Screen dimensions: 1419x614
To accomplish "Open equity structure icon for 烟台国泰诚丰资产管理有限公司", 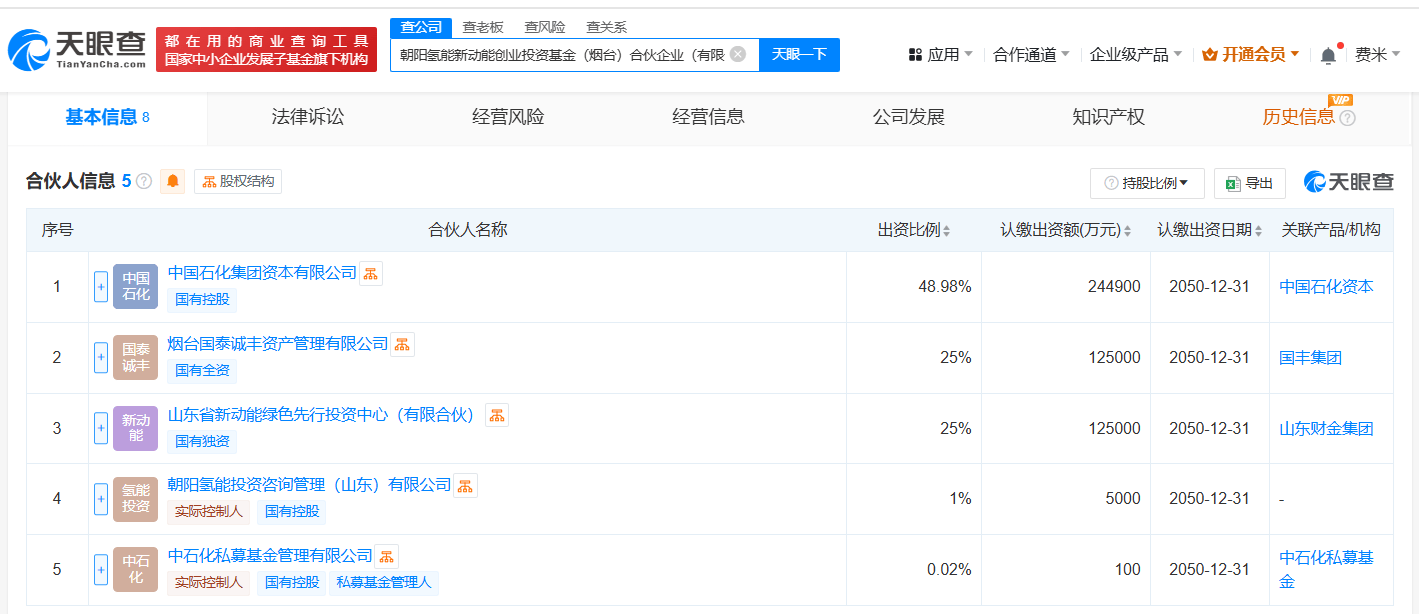I will click(x=403, y=344).
